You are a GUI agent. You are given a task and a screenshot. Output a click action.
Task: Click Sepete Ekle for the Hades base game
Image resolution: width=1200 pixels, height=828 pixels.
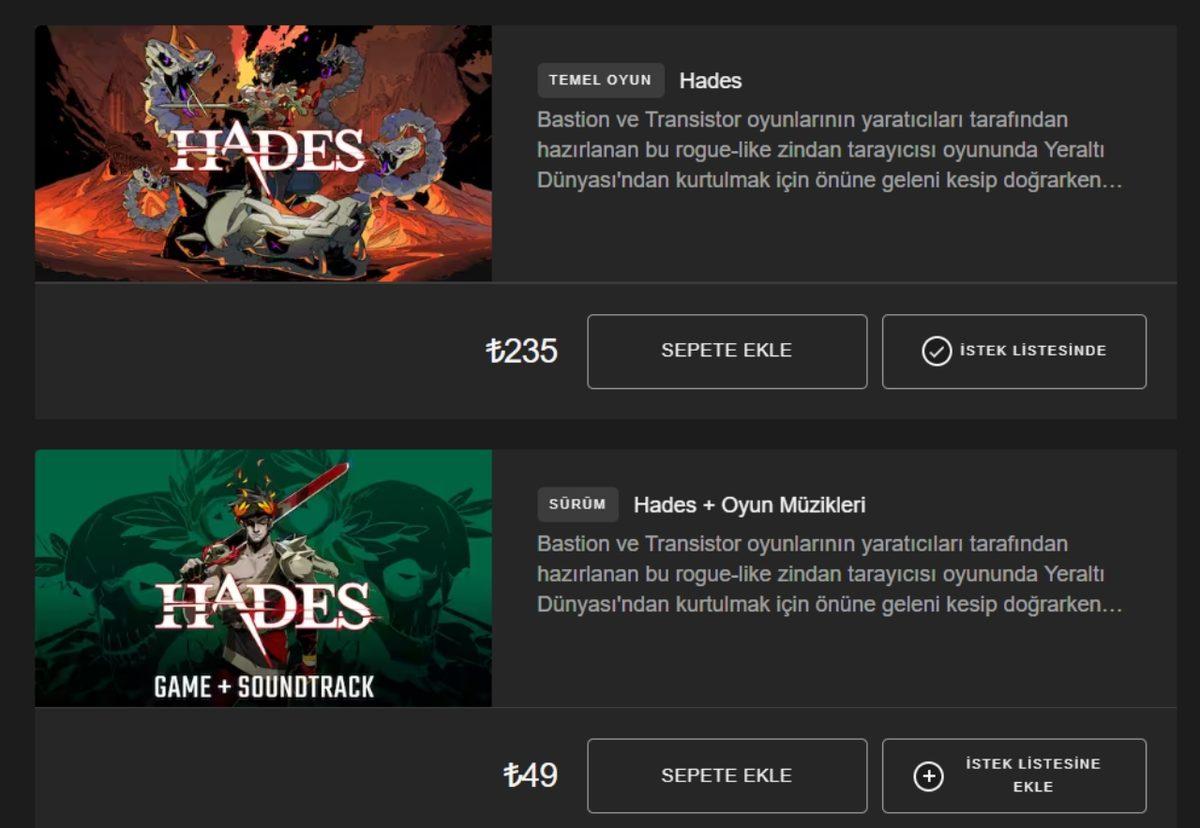[x=727, y=351]
